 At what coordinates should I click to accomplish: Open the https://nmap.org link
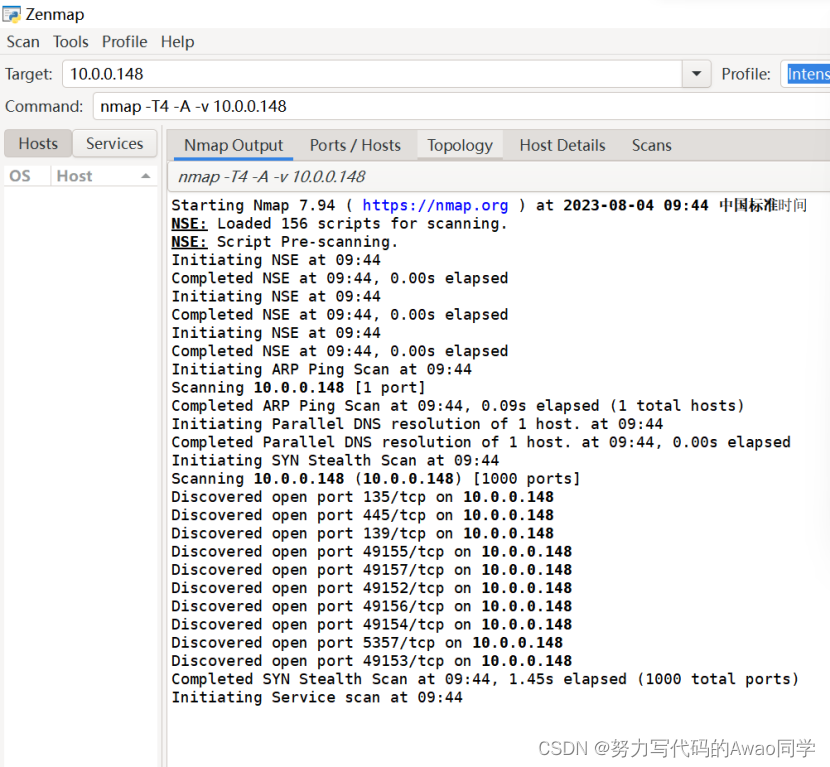coord(435,205)
